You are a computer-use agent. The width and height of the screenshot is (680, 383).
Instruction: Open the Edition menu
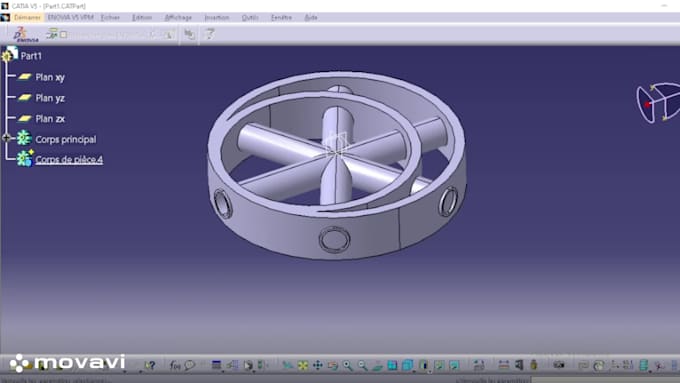point(142,17)
